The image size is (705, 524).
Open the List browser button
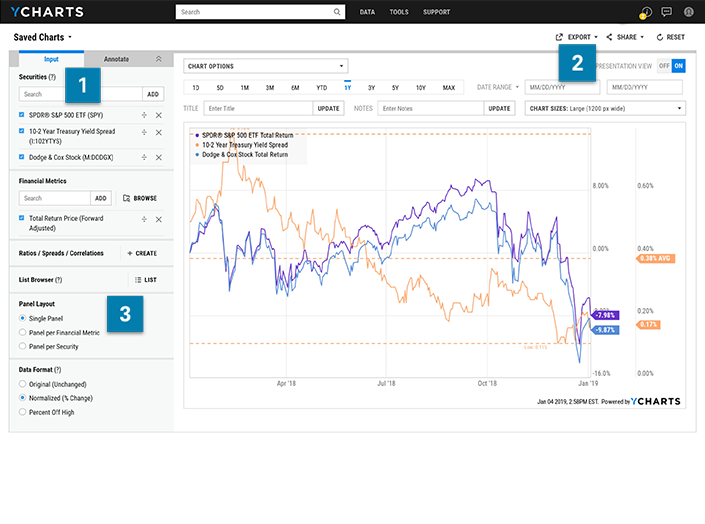146,280
